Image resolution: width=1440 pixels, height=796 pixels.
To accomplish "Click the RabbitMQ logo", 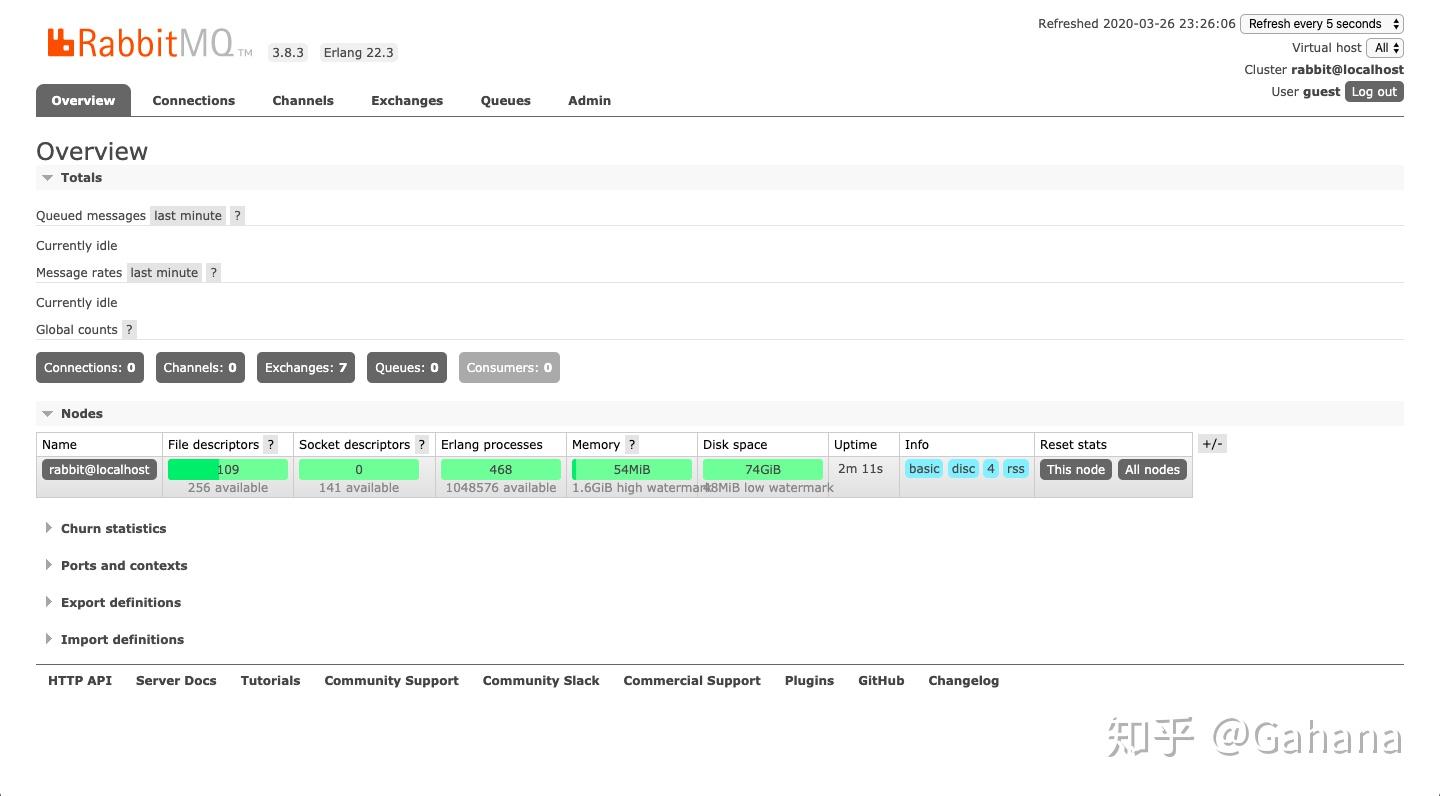I will 140,45.
